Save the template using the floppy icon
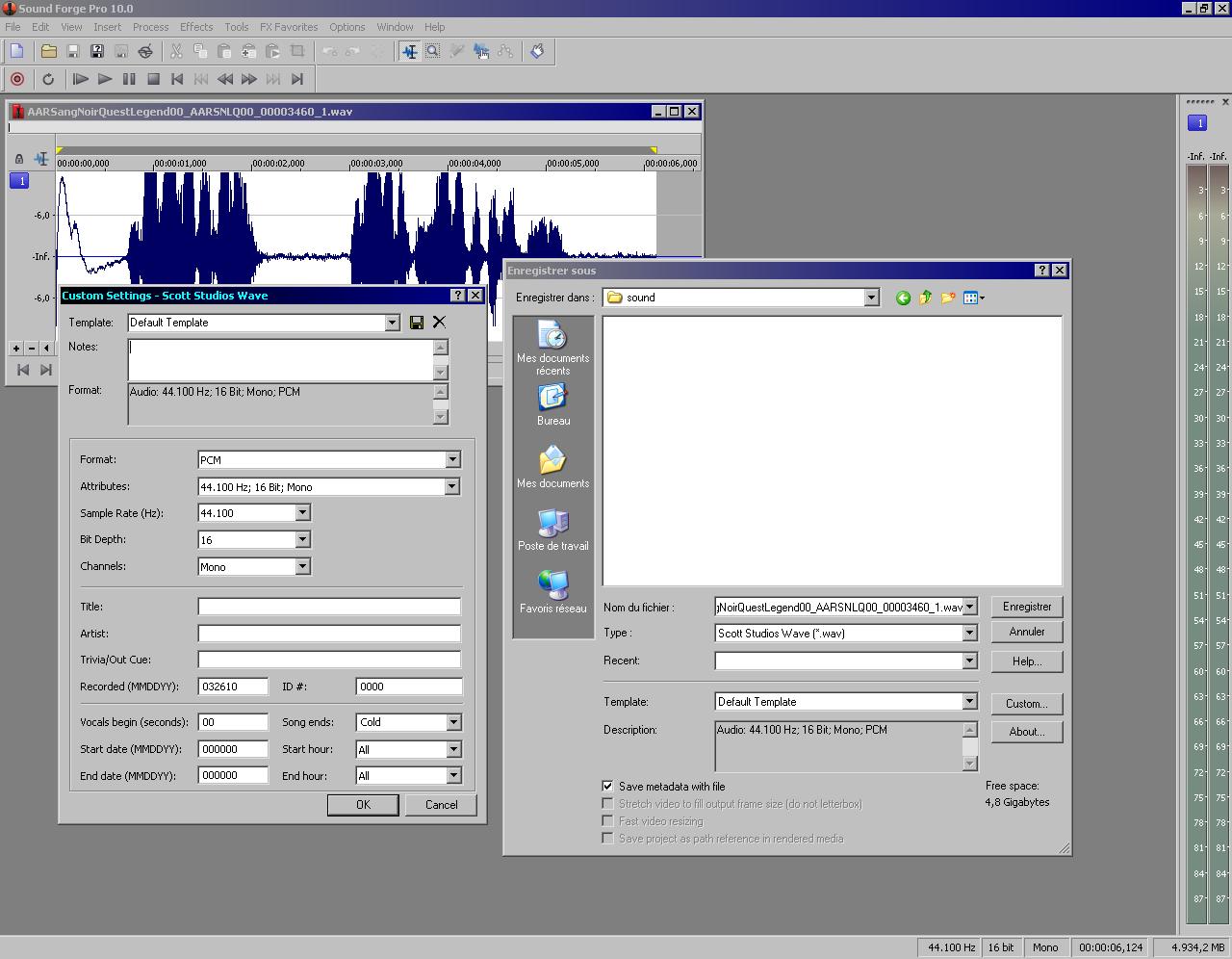 pos(417,323)
